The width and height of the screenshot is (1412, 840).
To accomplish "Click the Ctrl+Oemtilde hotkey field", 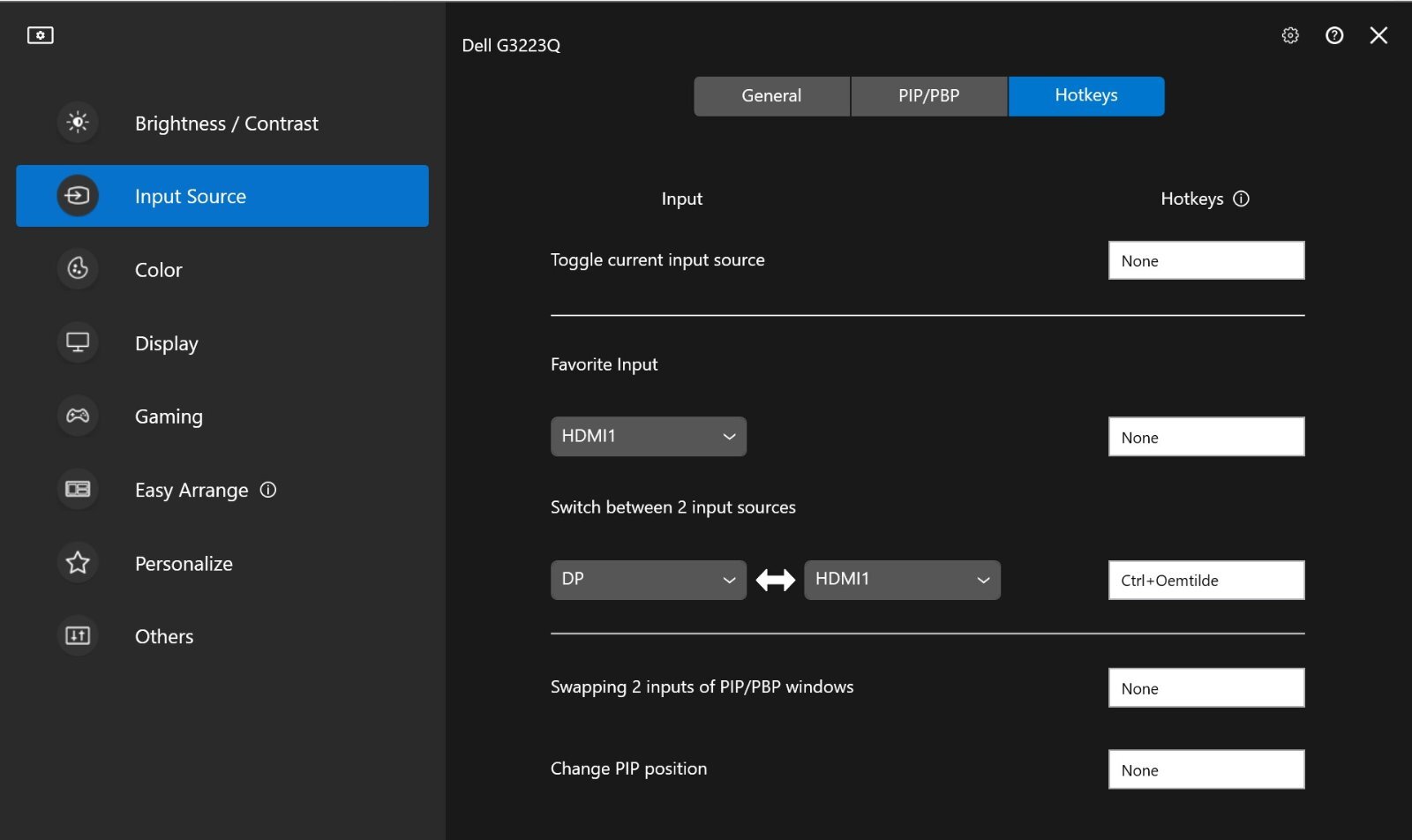I will (x=1206, y=580).
